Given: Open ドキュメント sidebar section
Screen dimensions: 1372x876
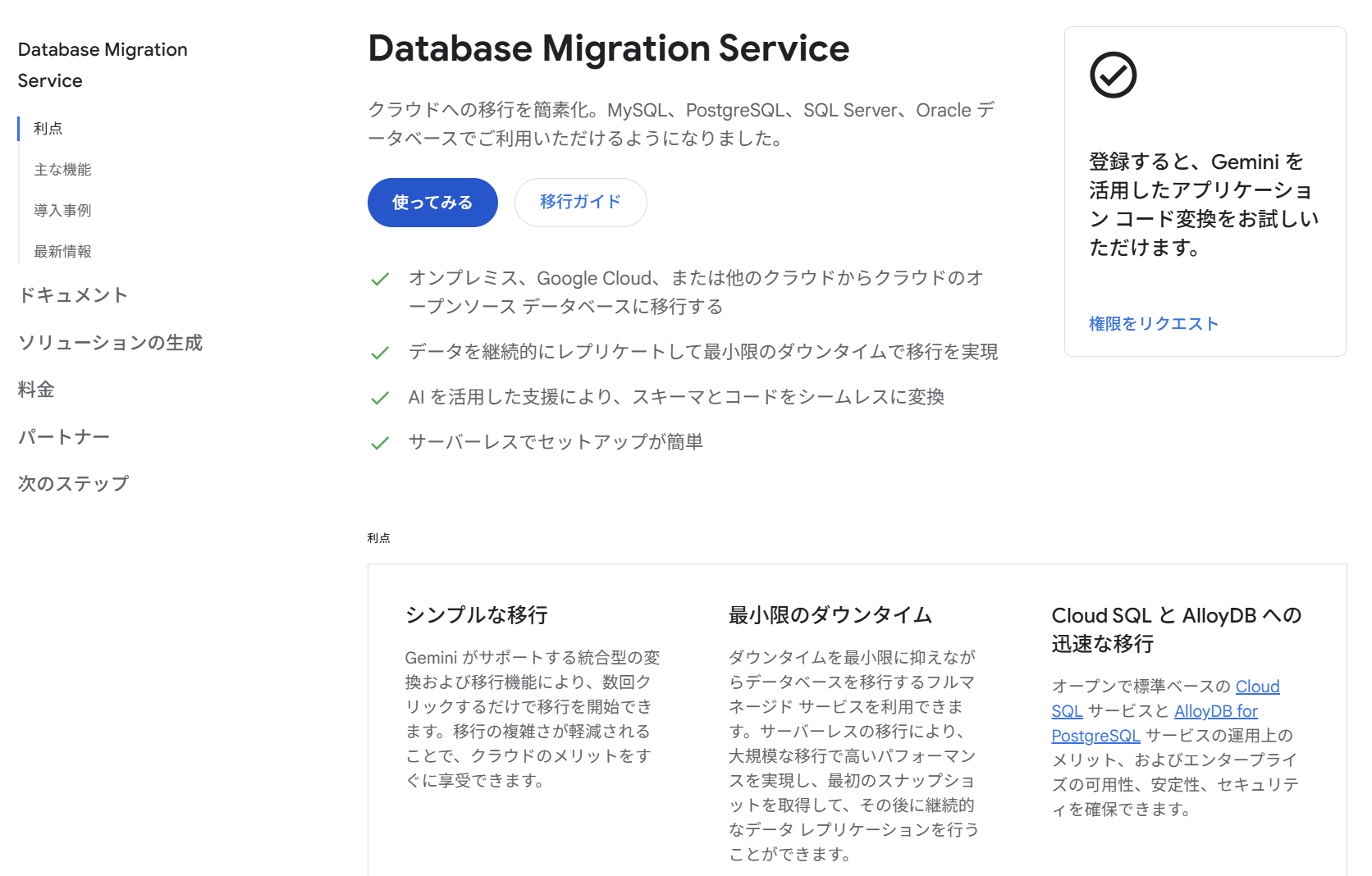Looking at the screenshot, I should click(73, 295).
